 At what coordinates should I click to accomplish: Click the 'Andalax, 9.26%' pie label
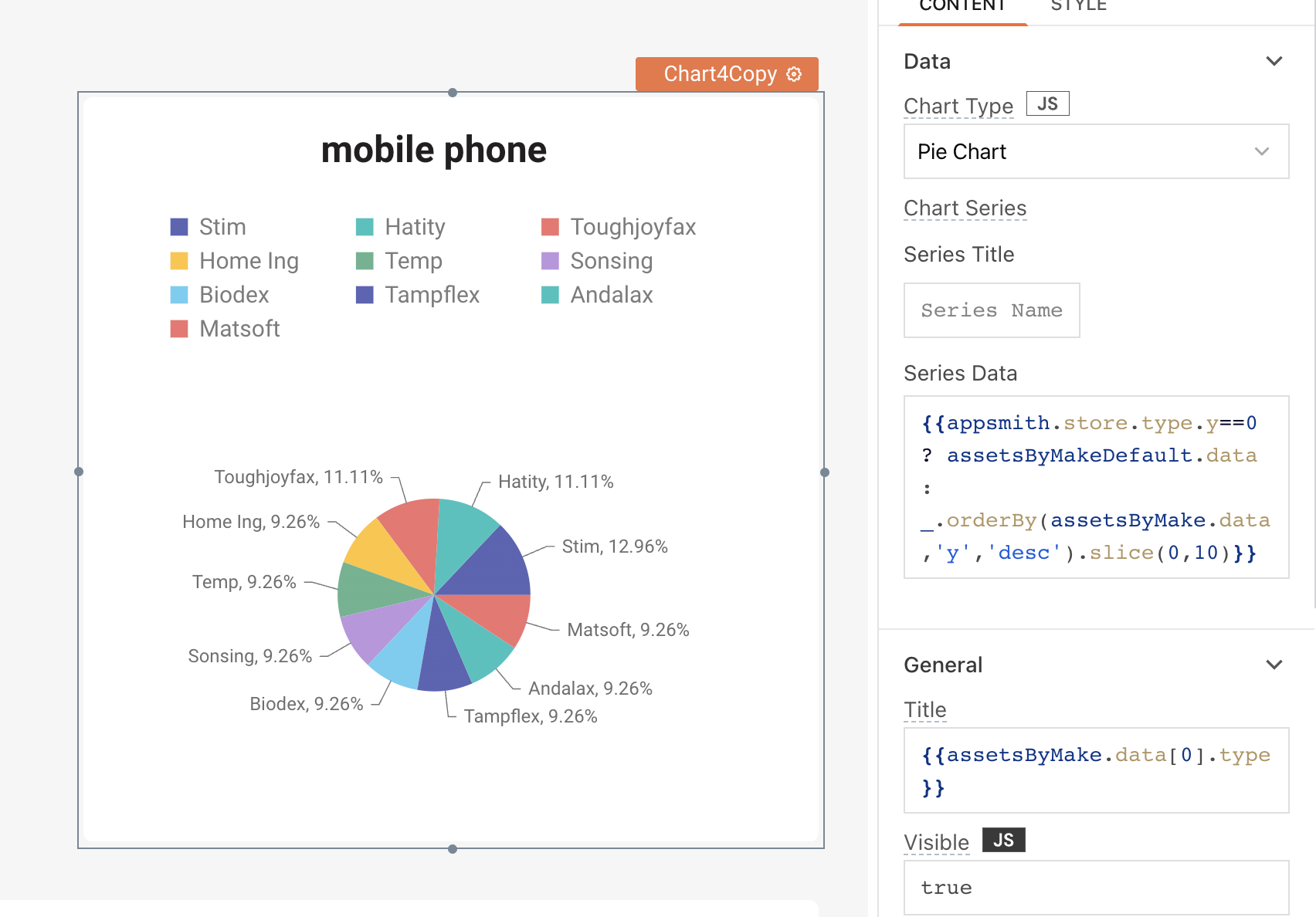(590, 689)
